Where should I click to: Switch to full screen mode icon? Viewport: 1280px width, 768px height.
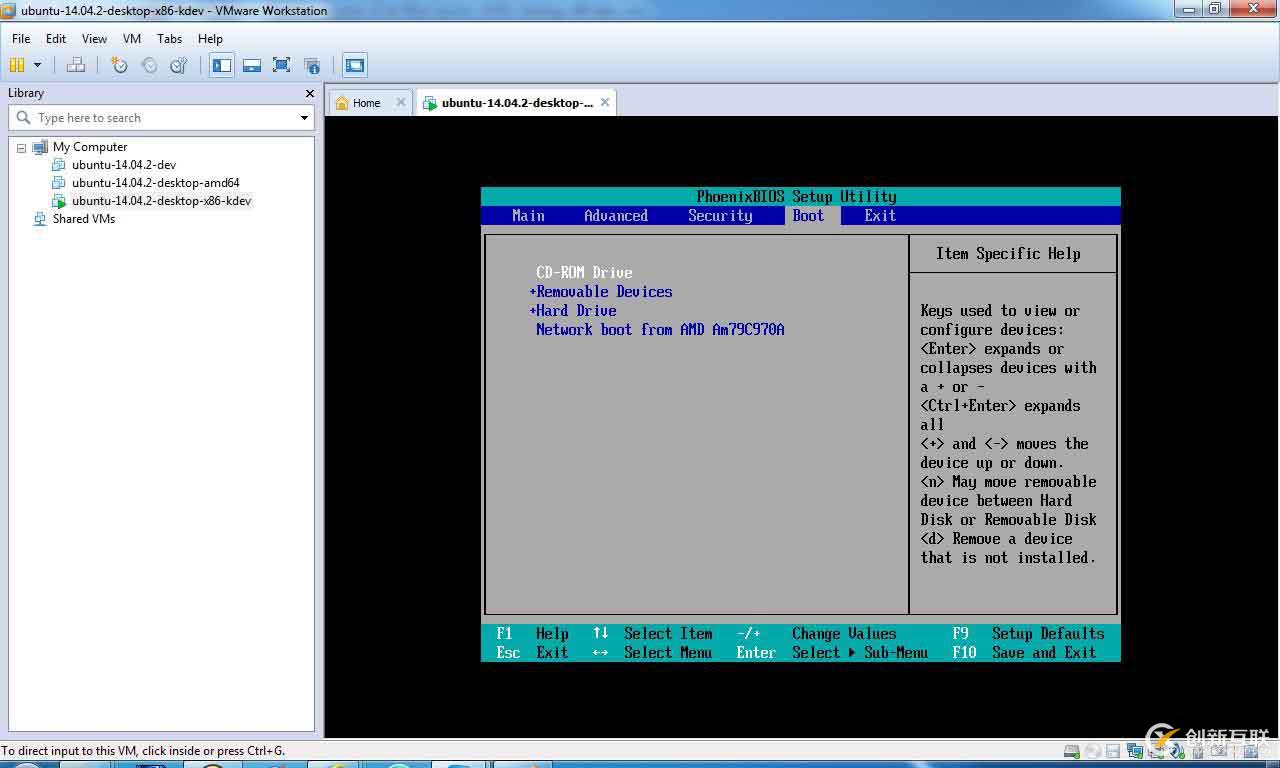click(282, 65)
